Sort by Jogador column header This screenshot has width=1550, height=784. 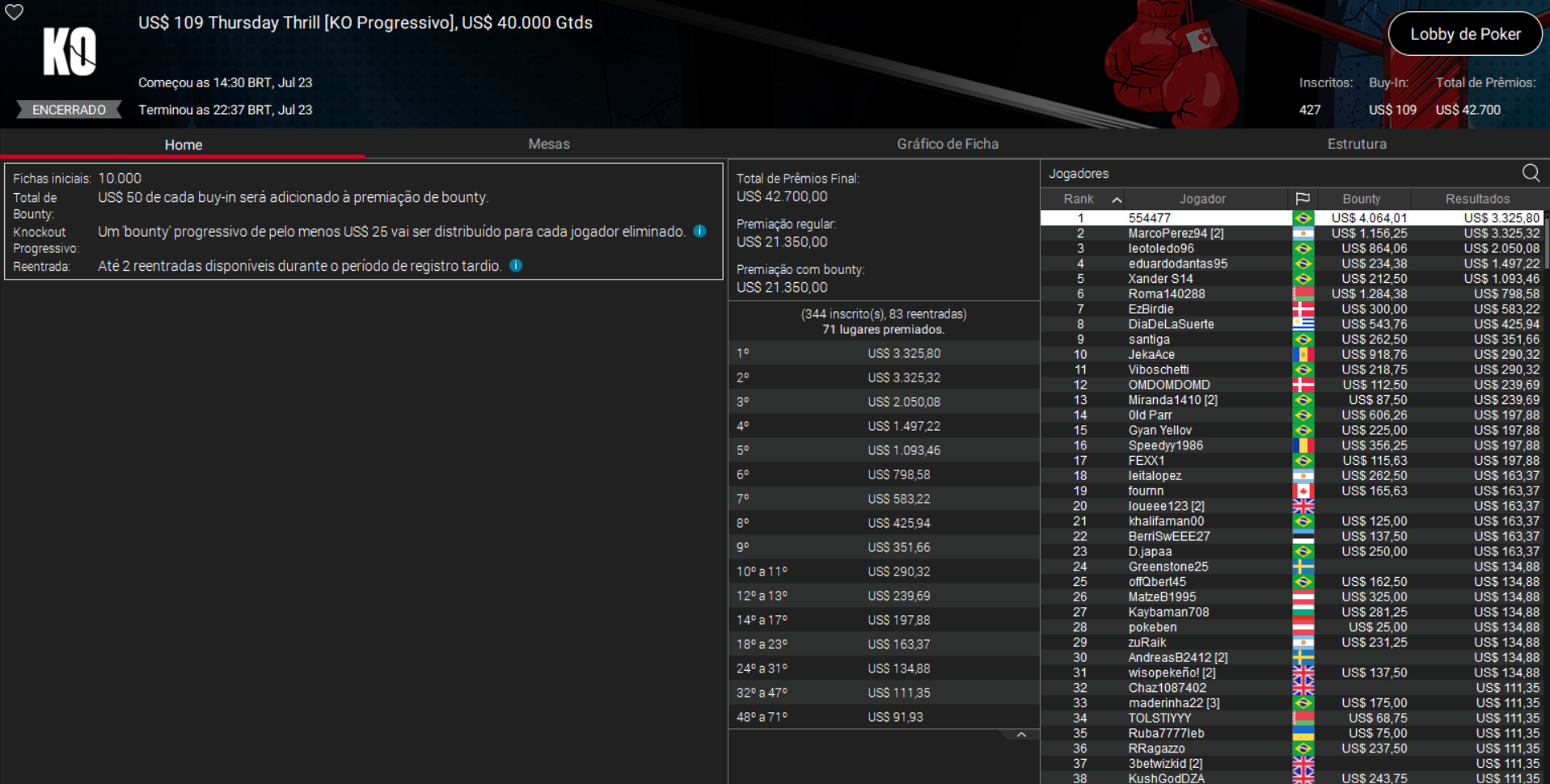1202,199
